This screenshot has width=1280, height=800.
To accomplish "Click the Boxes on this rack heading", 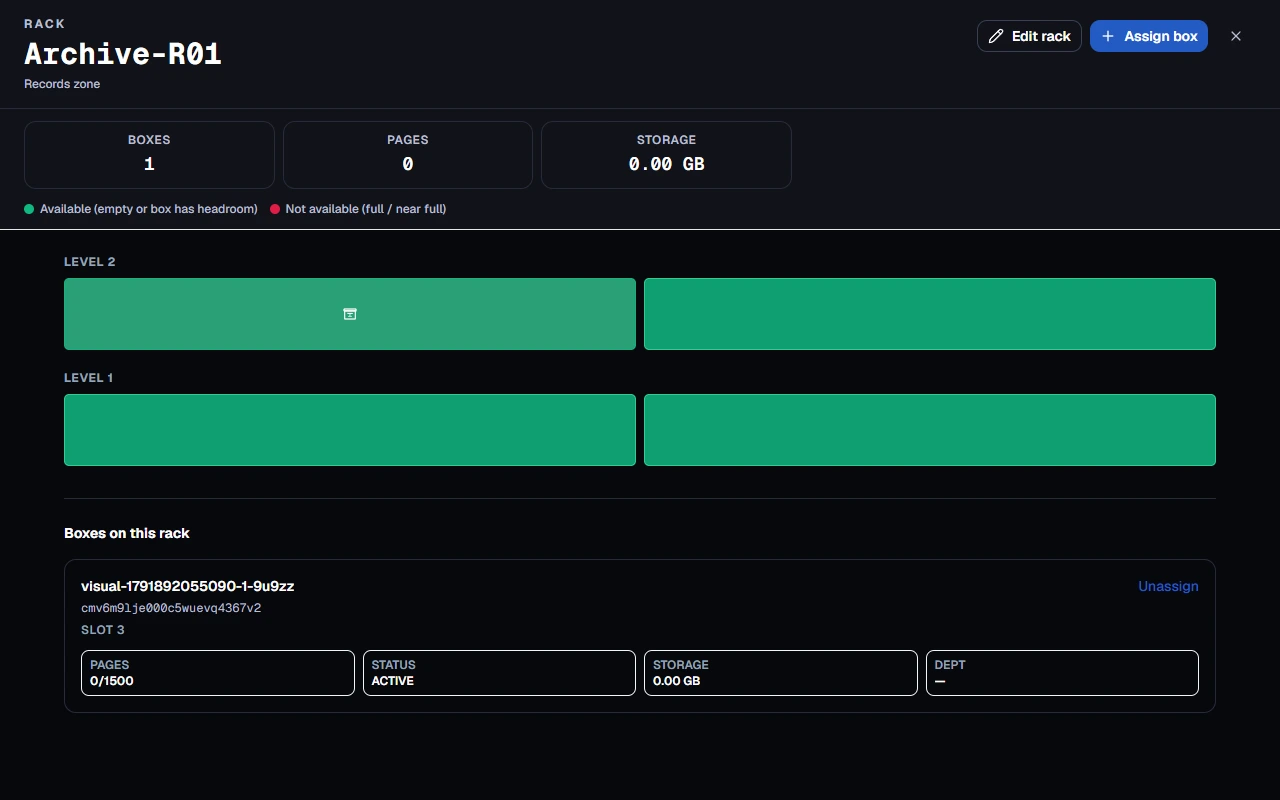I will (127, 533).
